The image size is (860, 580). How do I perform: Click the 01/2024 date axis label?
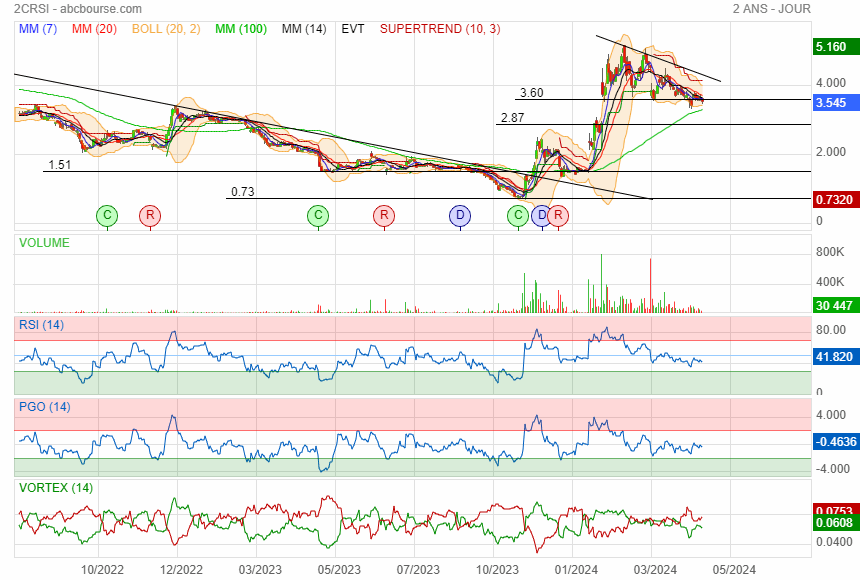click(x=576, y=570)
